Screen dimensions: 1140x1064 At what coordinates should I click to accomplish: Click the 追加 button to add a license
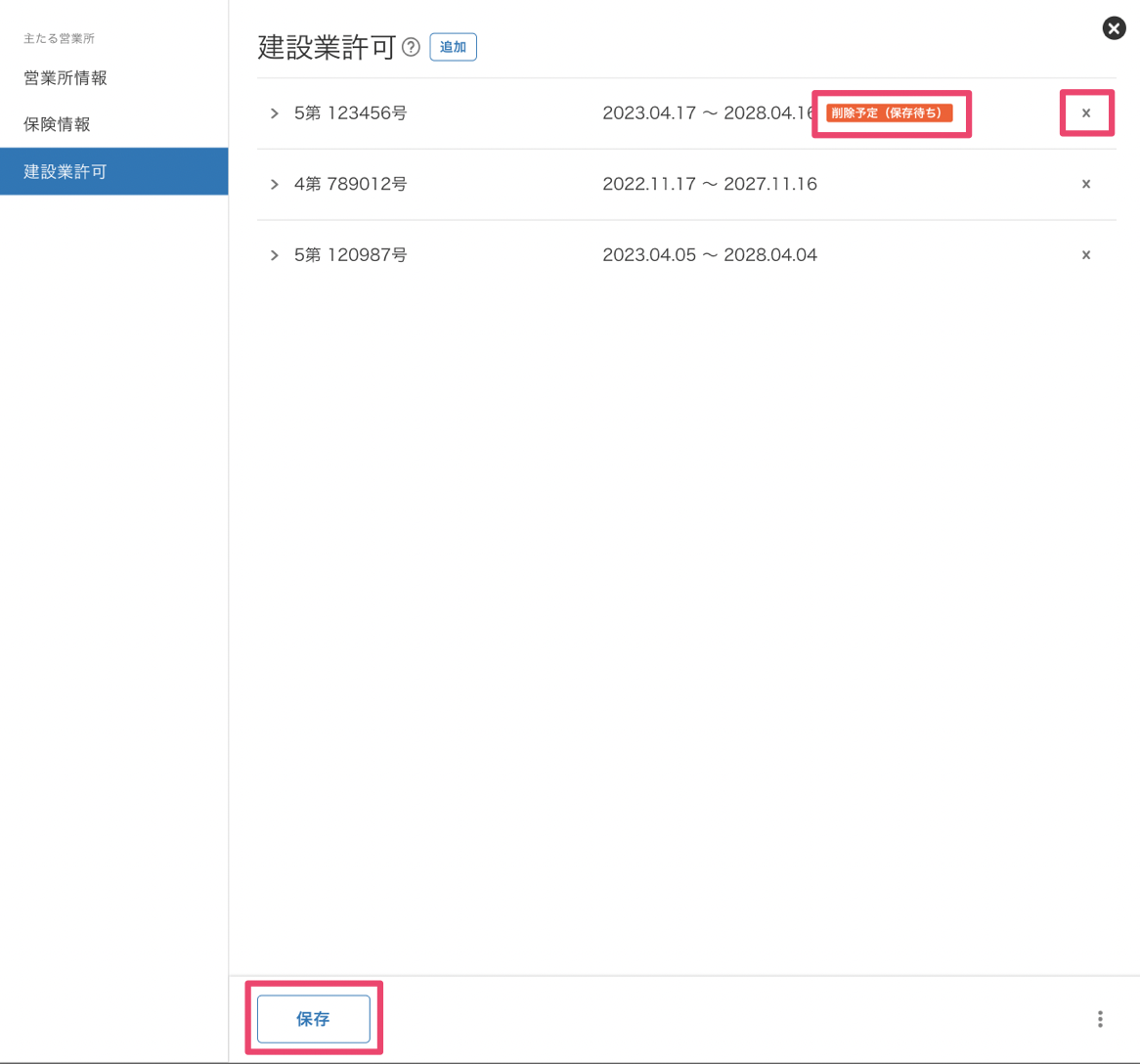click(453, 47)
